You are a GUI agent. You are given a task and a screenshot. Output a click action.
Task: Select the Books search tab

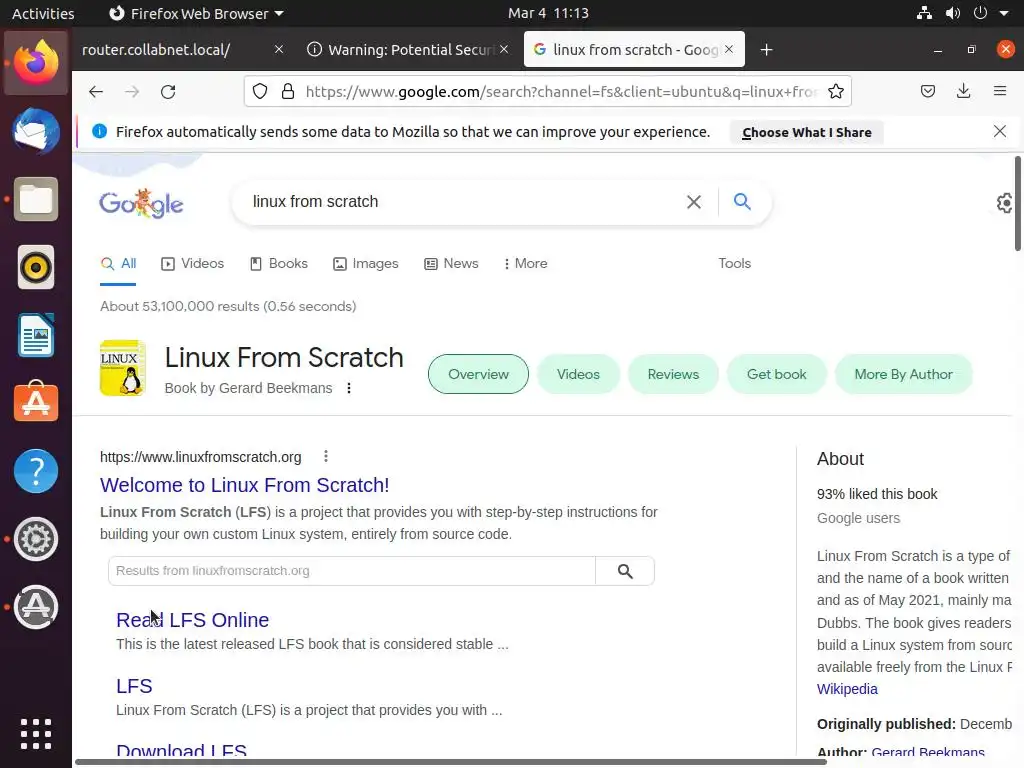279,263
